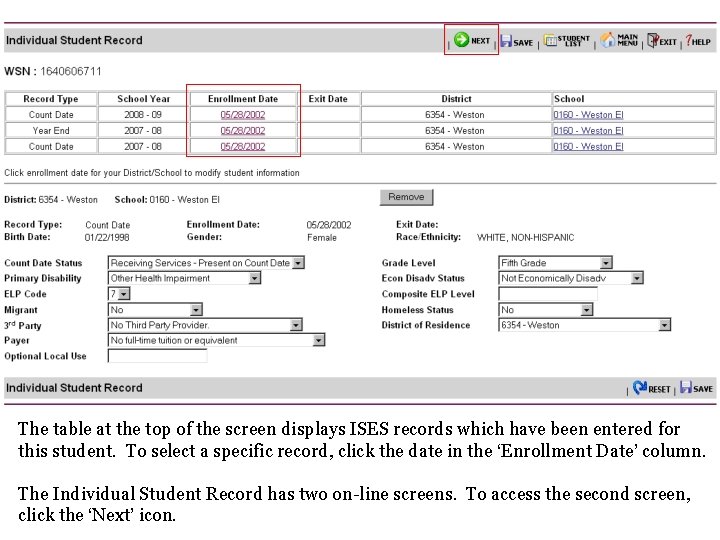720x540 pixels.
Task: Open Weston El school link for Year End row
Action: pyautogui.click(x=588, y=130)
